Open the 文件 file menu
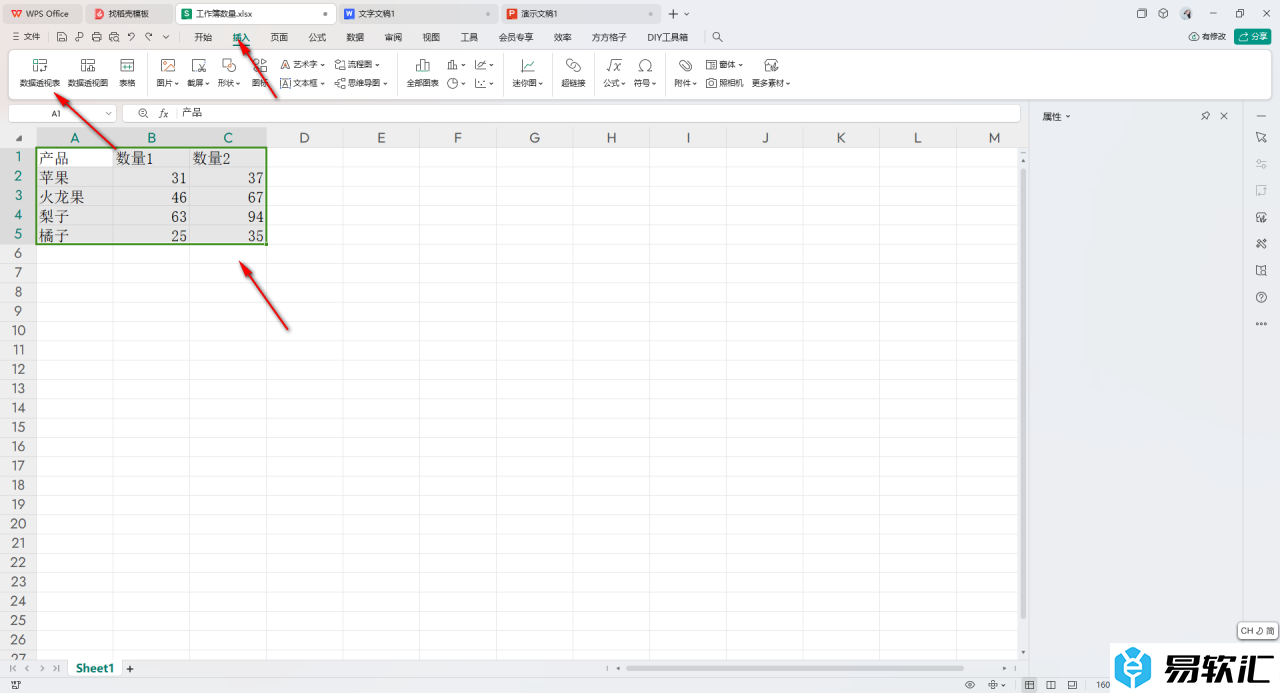1280x693 pixels. [26, 37]
